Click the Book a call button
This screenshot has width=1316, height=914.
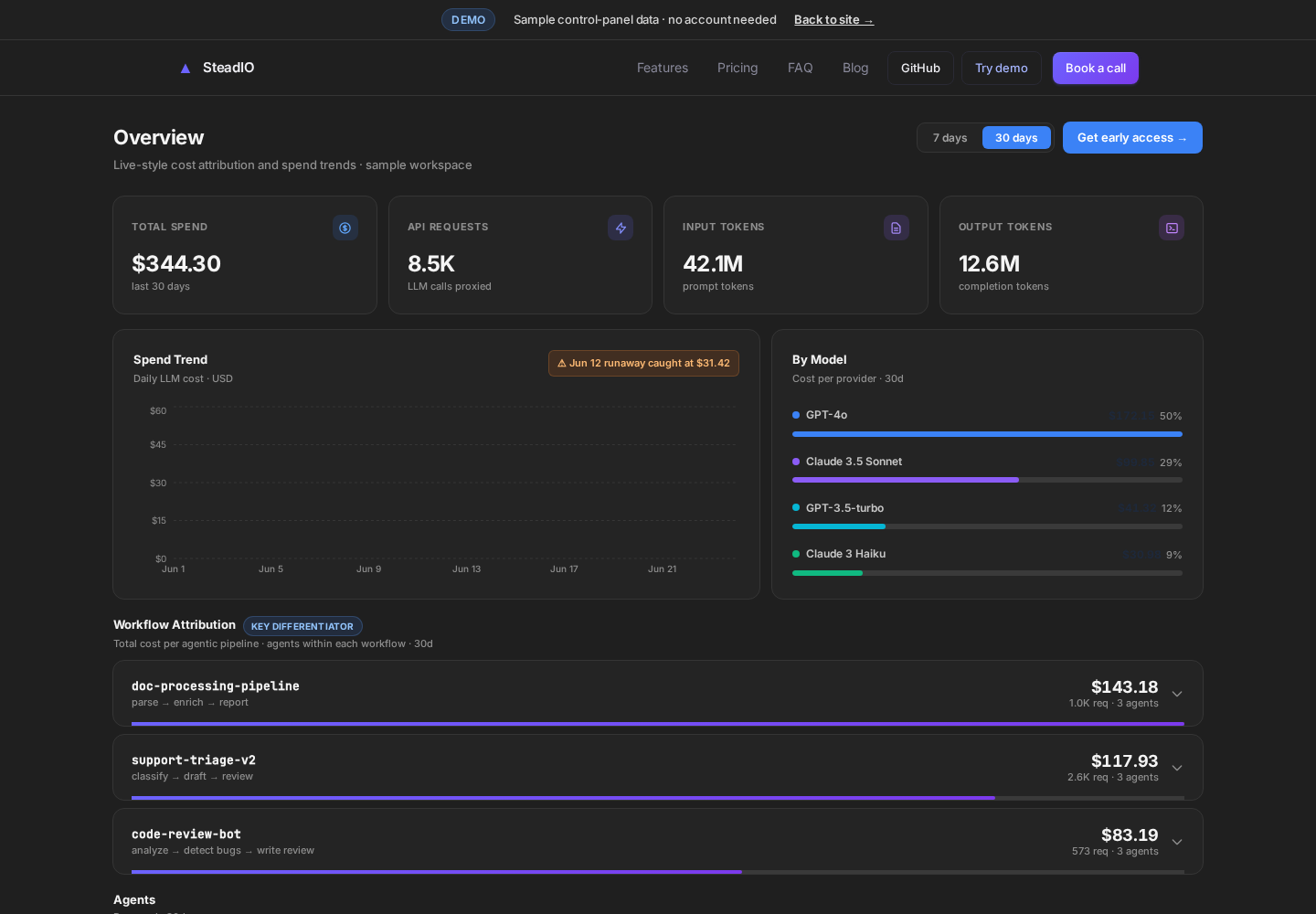(1096, 68)
